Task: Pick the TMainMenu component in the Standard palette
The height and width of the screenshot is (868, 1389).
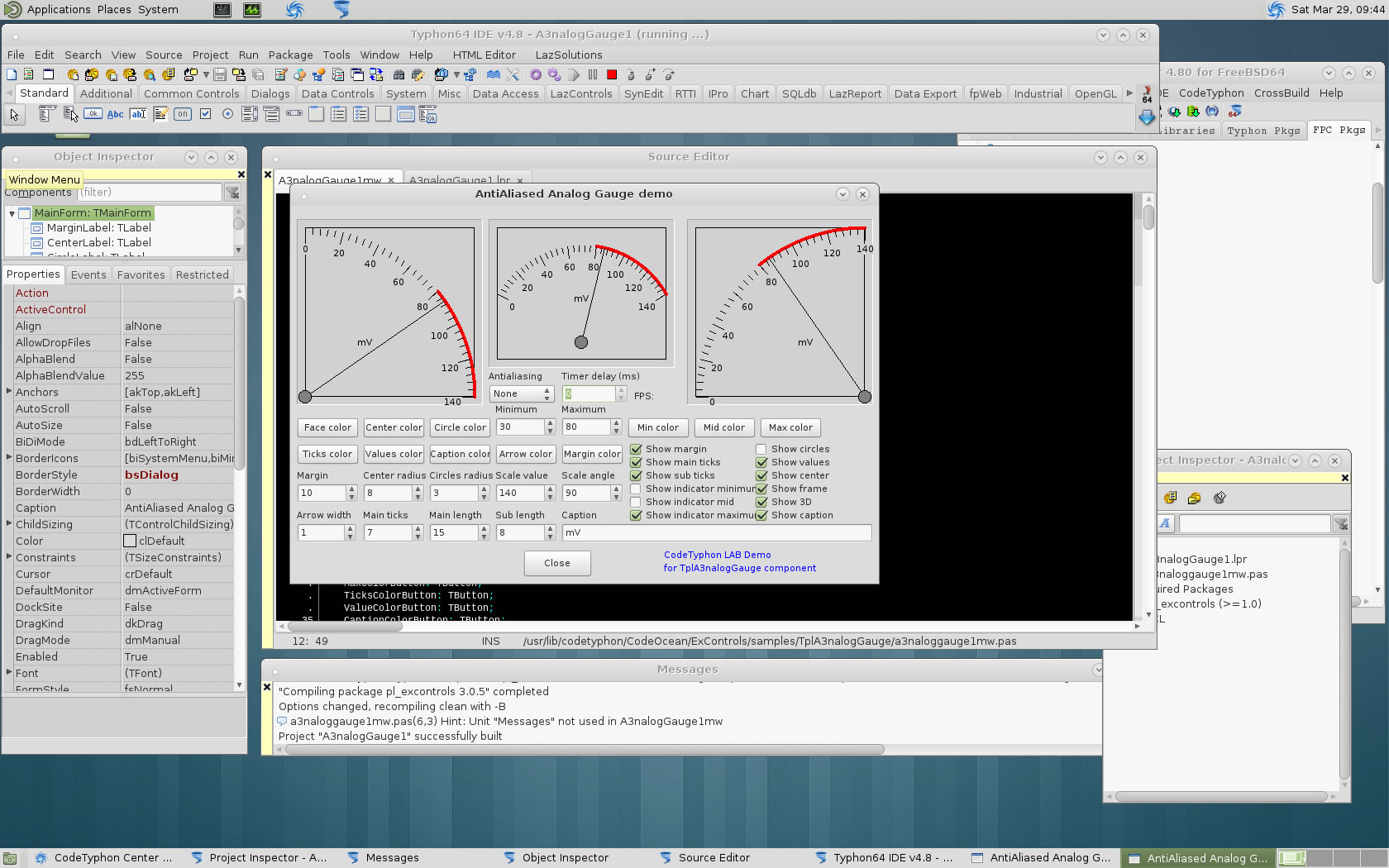Action: click(47, 114)
